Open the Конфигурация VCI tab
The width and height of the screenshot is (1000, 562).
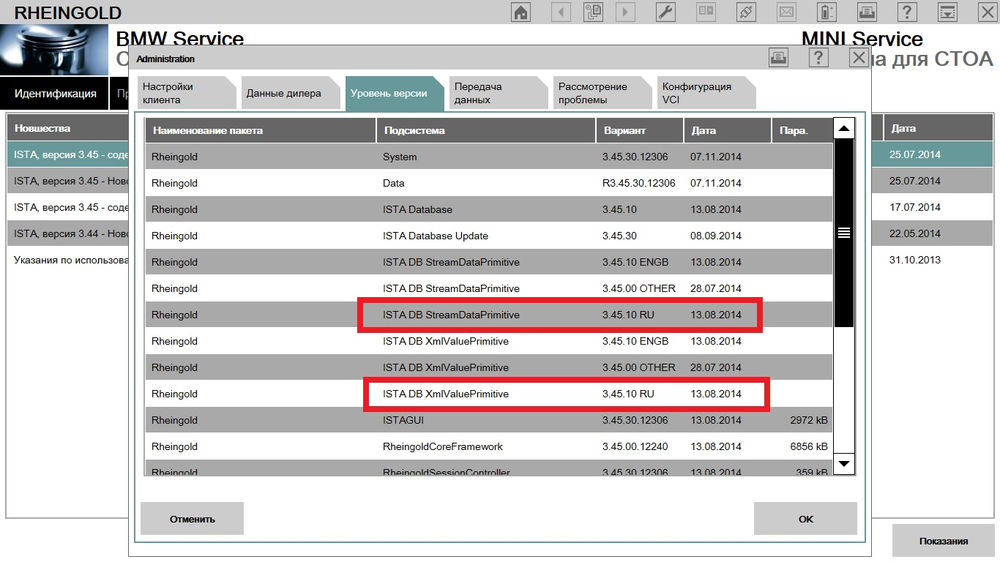pyautogui.click(x=698, y=93)
